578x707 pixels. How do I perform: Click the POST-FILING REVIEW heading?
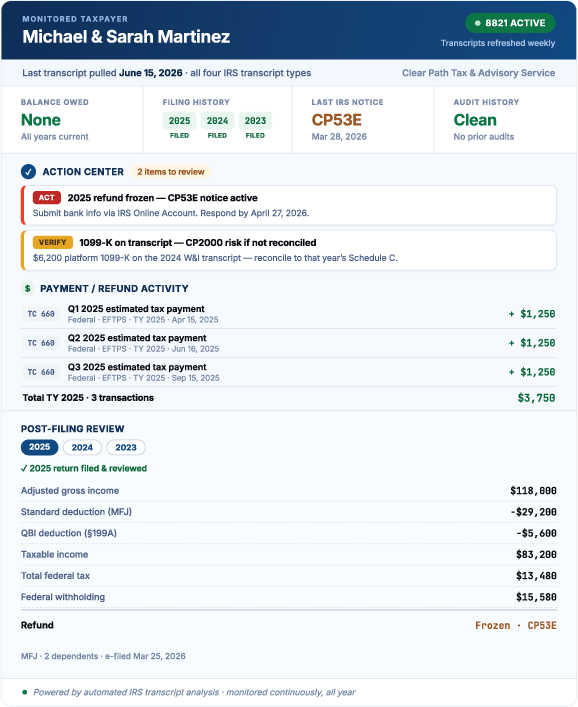[x=73, y=429]
